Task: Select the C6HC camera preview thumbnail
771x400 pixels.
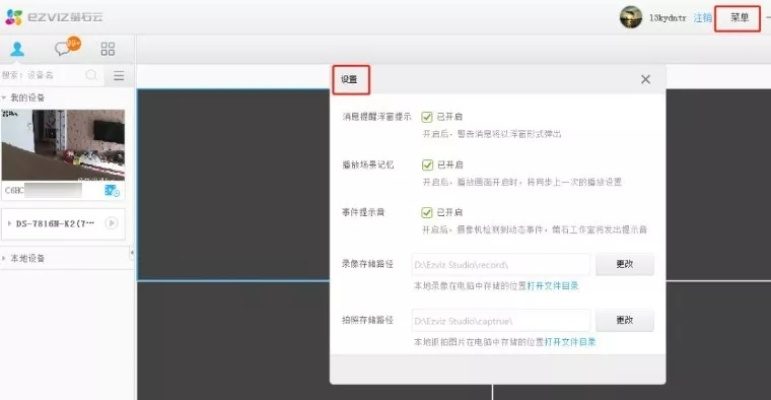Action: [x=63, y=144]
